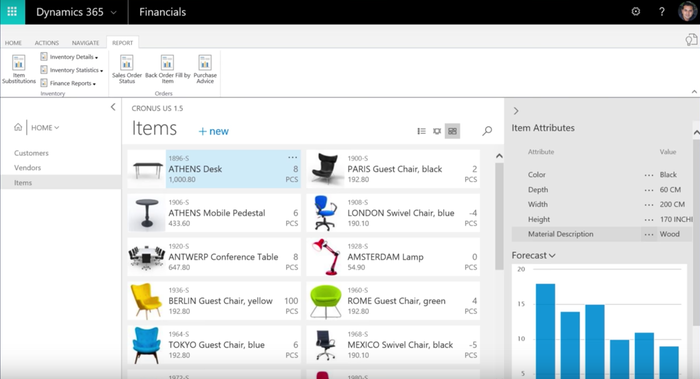Open settings gear in top bar

pos(636,12)
